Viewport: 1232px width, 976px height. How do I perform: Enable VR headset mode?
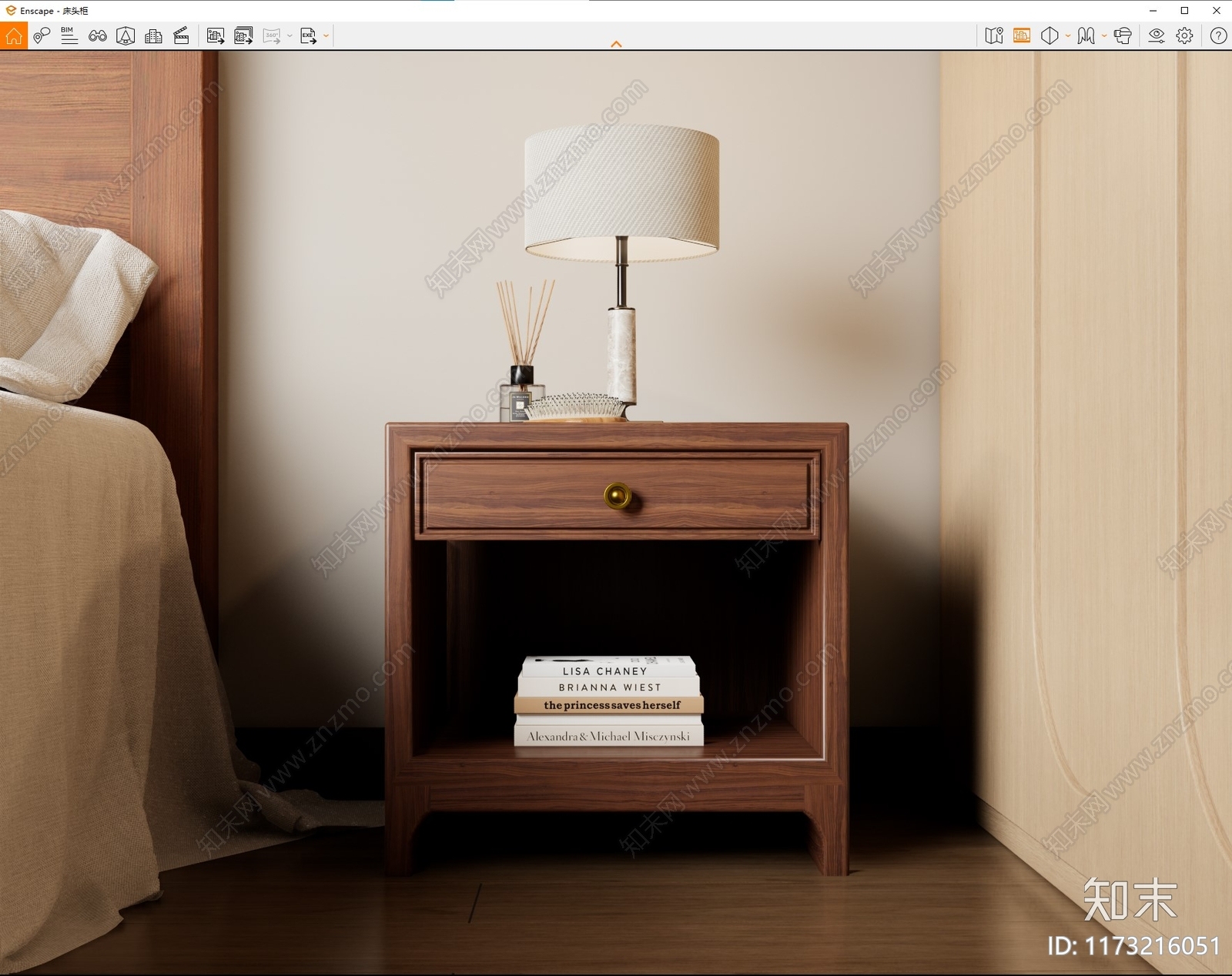pyautogui.click(x=1123, y=35)
